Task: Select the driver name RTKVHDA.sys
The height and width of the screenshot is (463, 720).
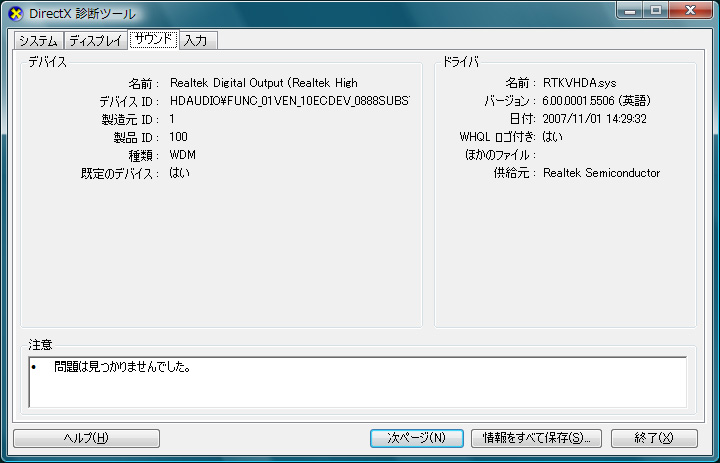Action: click(x=579, y=83)
